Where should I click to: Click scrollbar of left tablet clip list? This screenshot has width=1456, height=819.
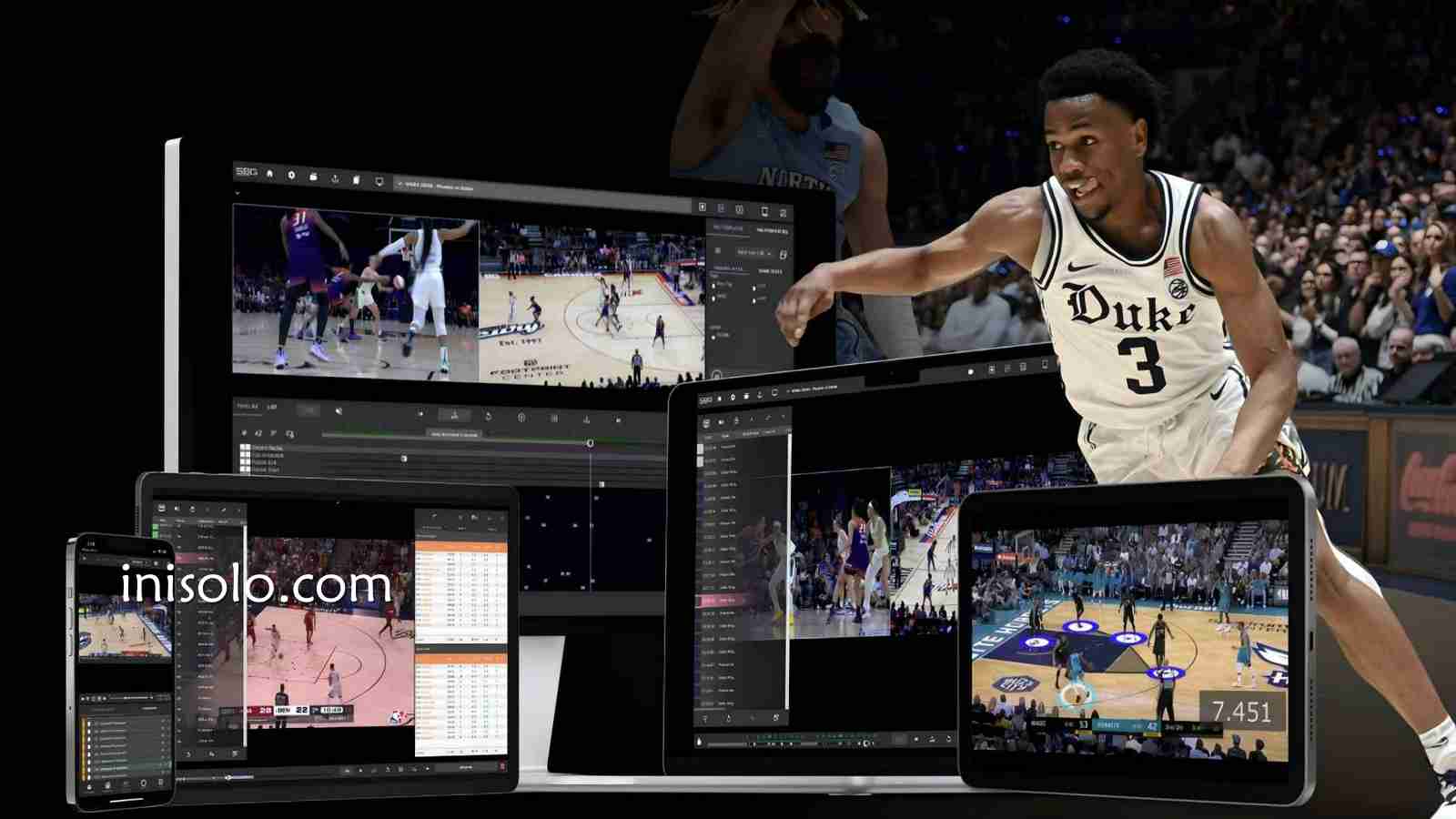coord(245,636)
